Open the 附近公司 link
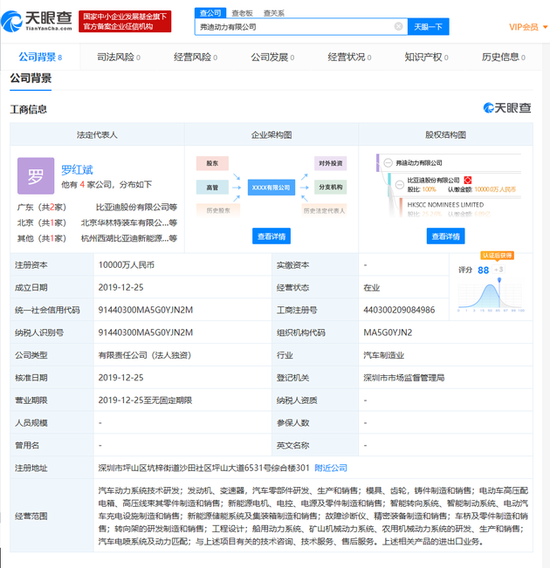550x568 pixels. point(331,468)
